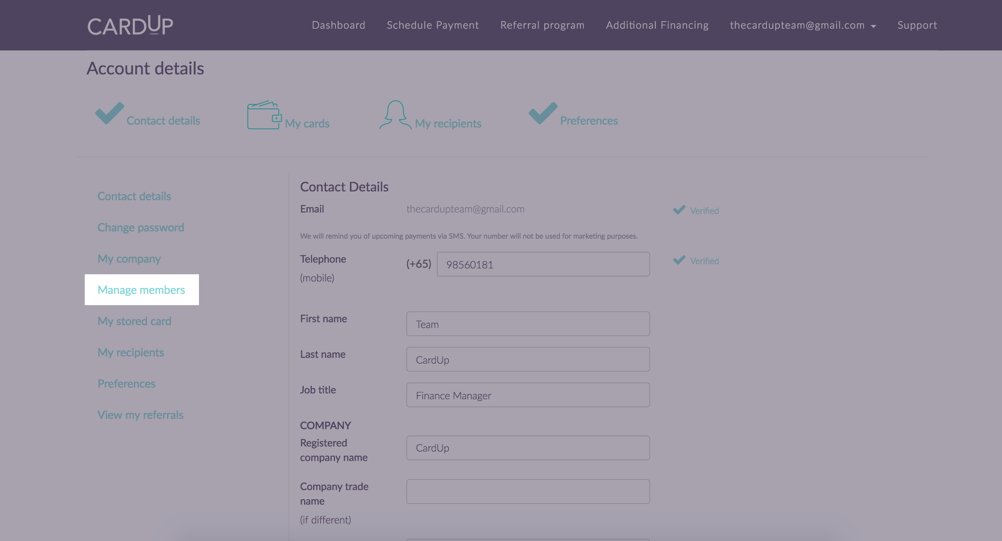Expand the thecardupteam@gmail.com account dropdown
Image resolution: width=1002 pixels, height=541 pixels.
click(x=802, y=25)
